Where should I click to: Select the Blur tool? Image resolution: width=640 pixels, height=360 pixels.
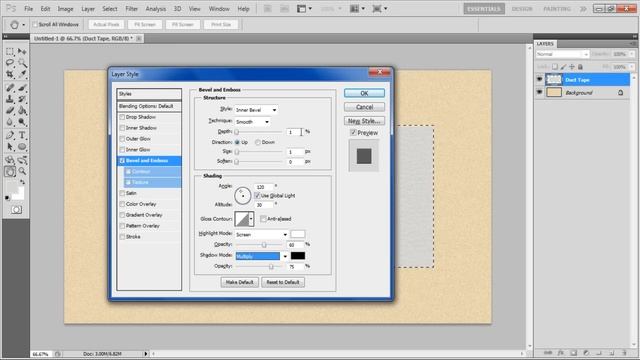[x=10, y=122]
